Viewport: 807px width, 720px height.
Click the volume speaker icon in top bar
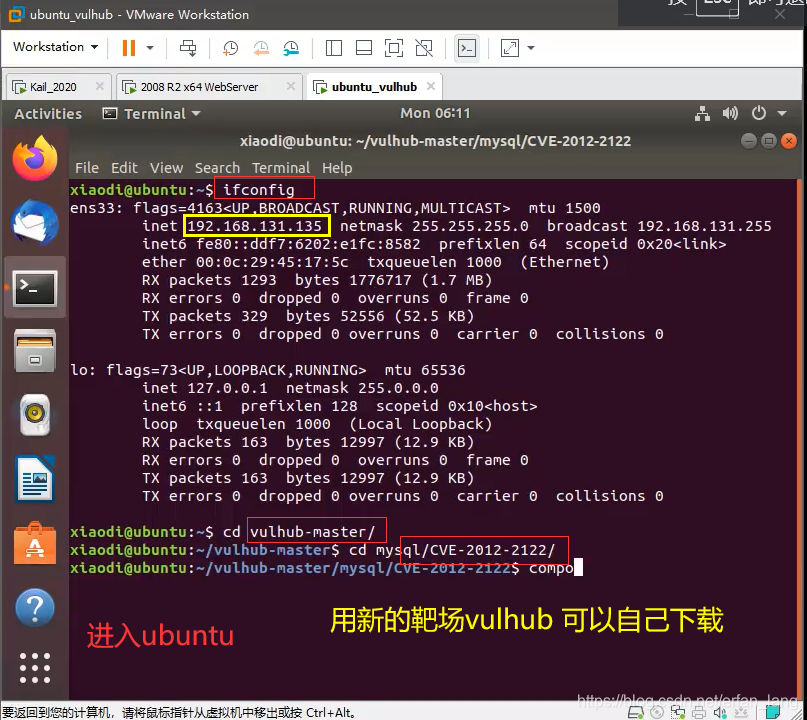(730, 113)
